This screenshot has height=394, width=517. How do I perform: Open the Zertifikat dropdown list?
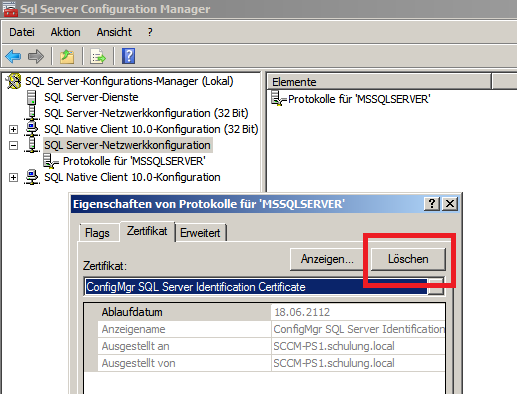pyautogui.click(x=436, y=287)
